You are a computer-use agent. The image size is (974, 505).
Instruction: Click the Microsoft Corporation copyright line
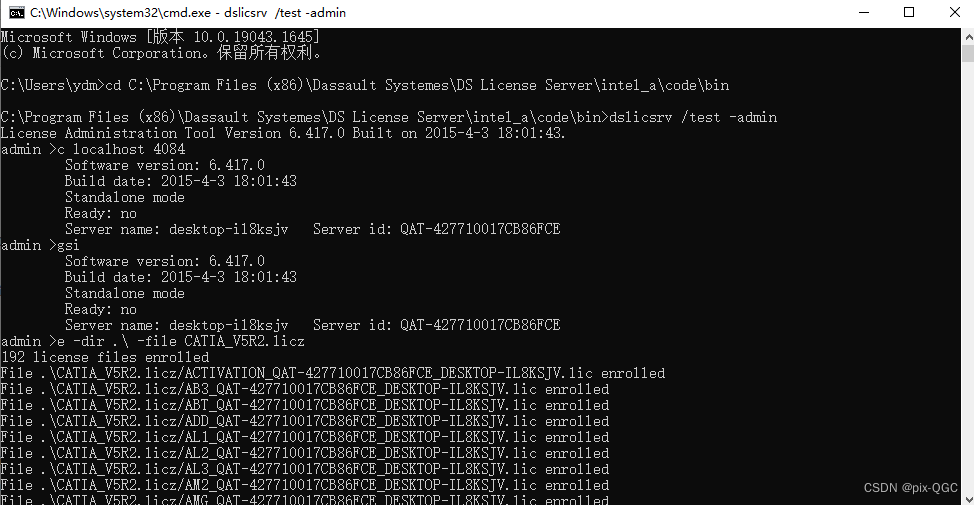coord(160,53)
